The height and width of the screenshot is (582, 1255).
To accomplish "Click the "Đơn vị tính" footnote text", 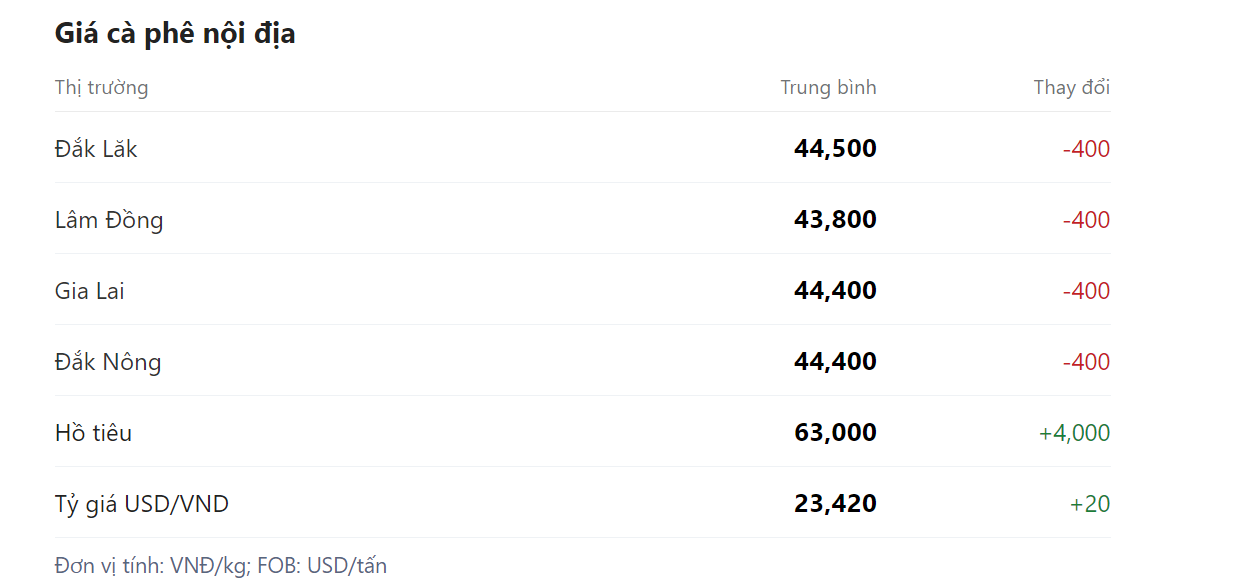I will click(x=221, y=566).
